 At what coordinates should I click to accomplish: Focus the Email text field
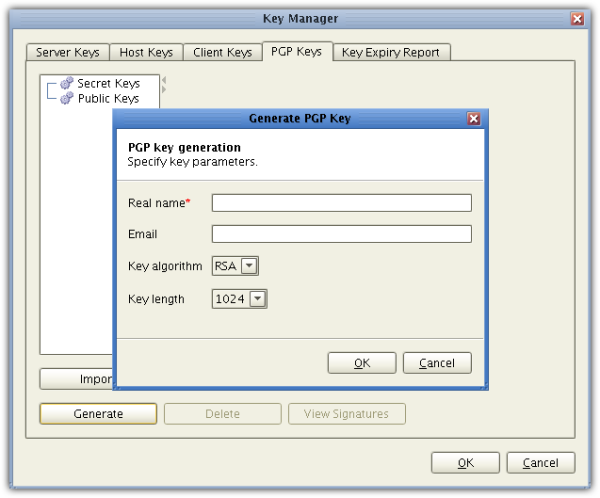coord(341,234)
